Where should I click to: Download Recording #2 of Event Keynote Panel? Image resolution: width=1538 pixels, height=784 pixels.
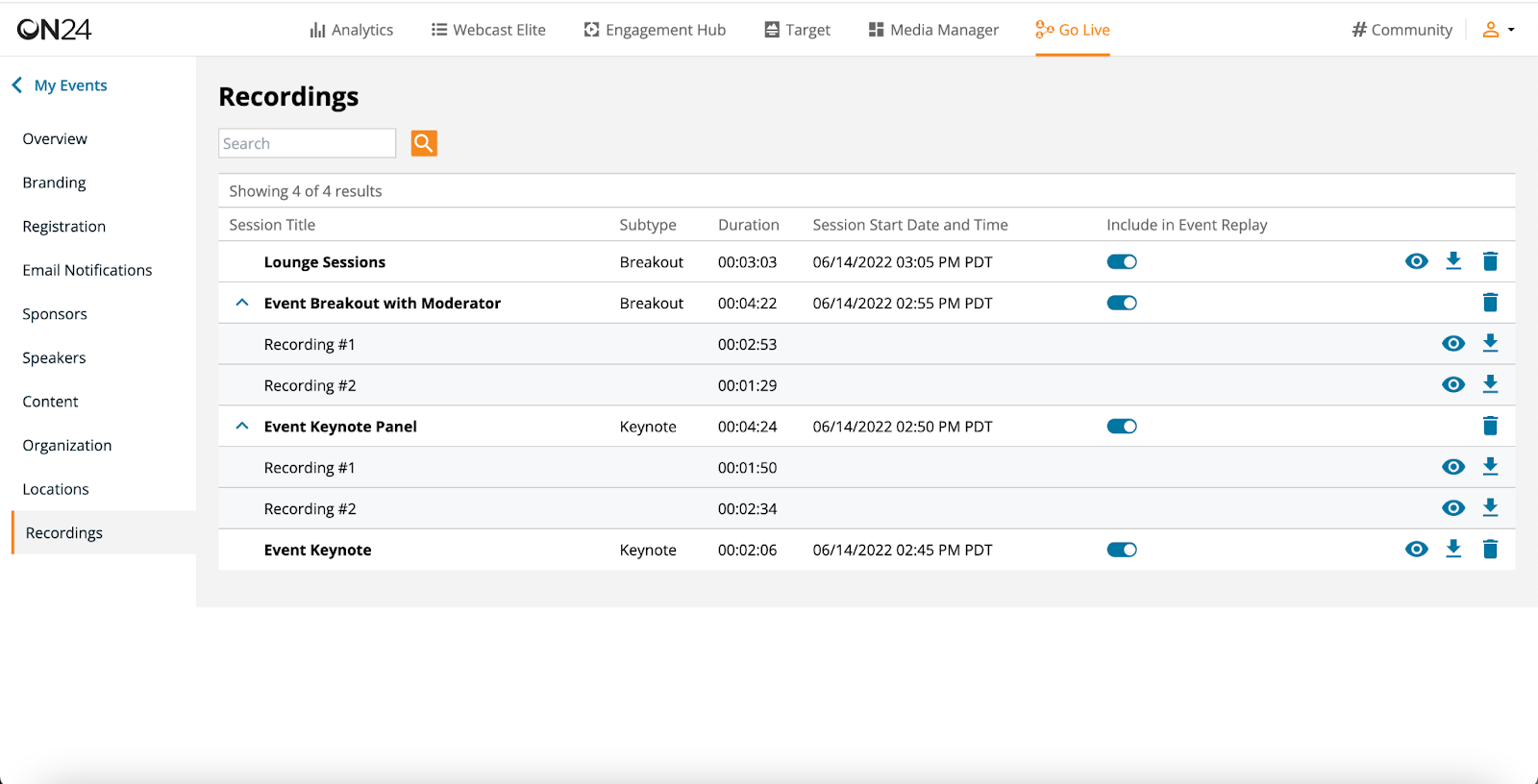coord(1490,507)
